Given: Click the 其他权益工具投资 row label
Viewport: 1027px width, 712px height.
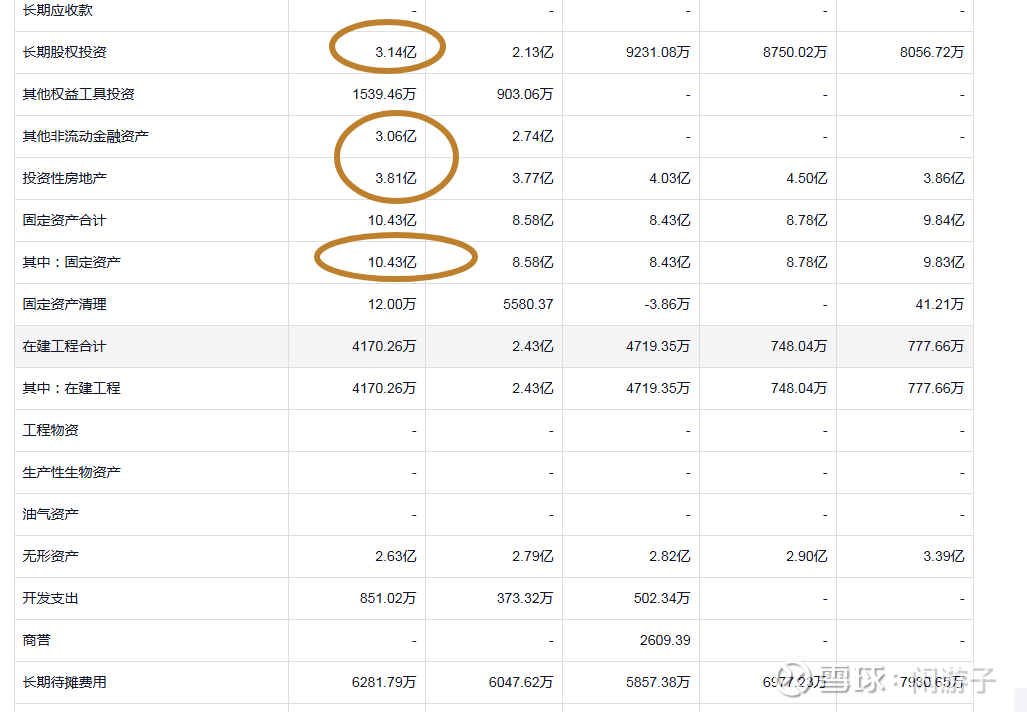Looking at the screenshot, I should click(x=78, y=95).
